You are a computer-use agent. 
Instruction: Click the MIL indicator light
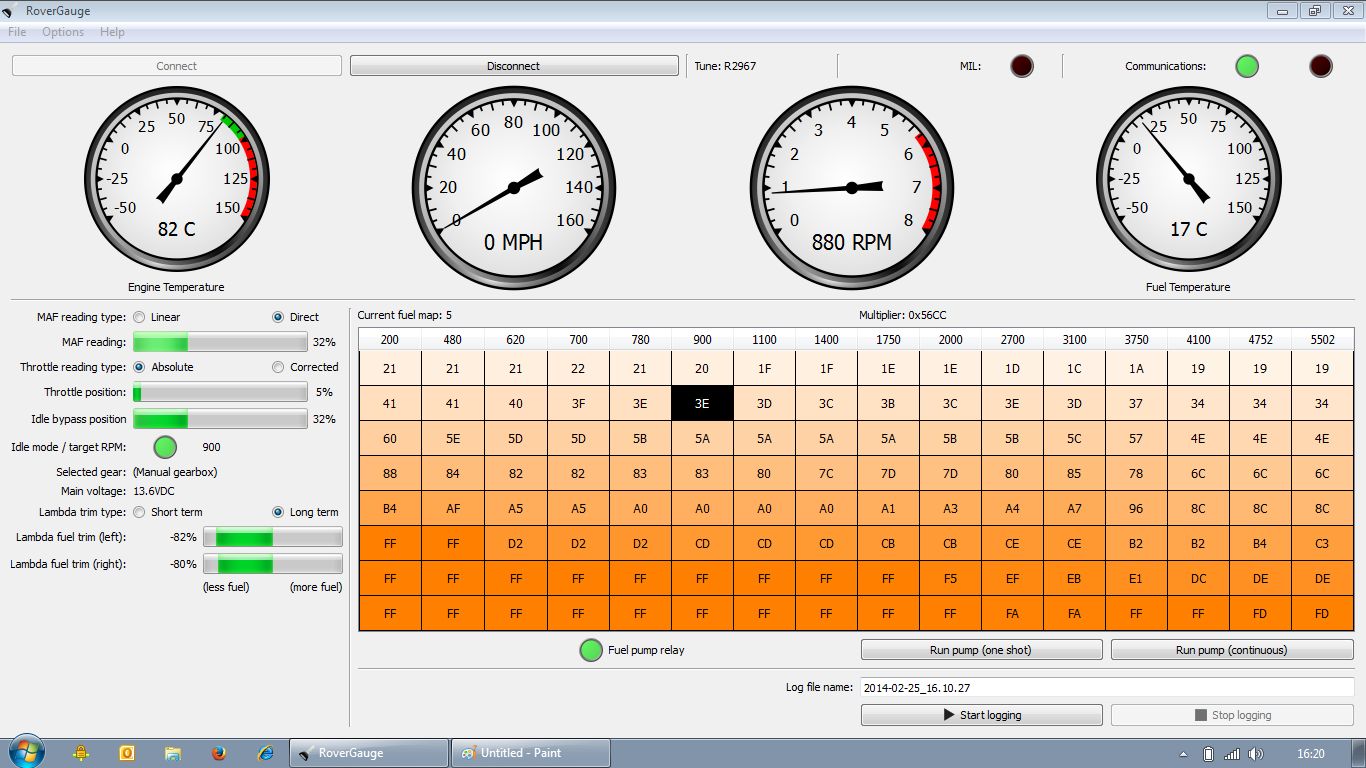pyautogui.click(x=1021, y=66)
